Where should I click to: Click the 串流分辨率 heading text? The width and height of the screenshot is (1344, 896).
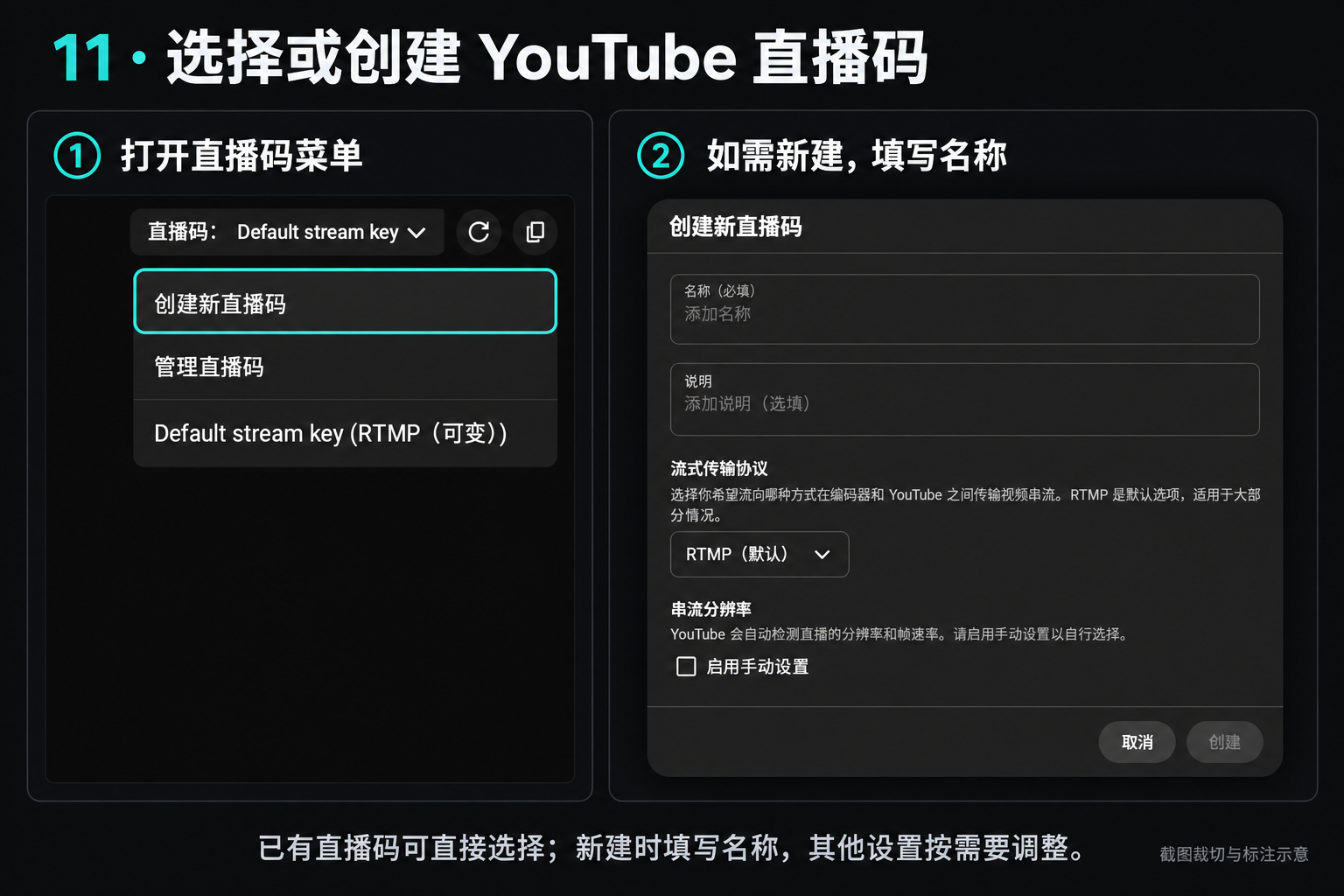point(710,609)
